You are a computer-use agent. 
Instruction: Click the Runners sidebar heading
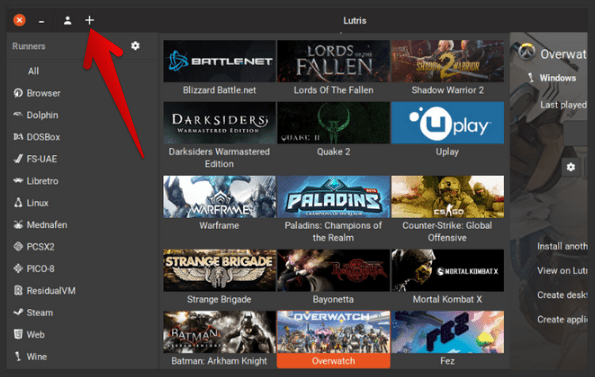pos(28,46)
